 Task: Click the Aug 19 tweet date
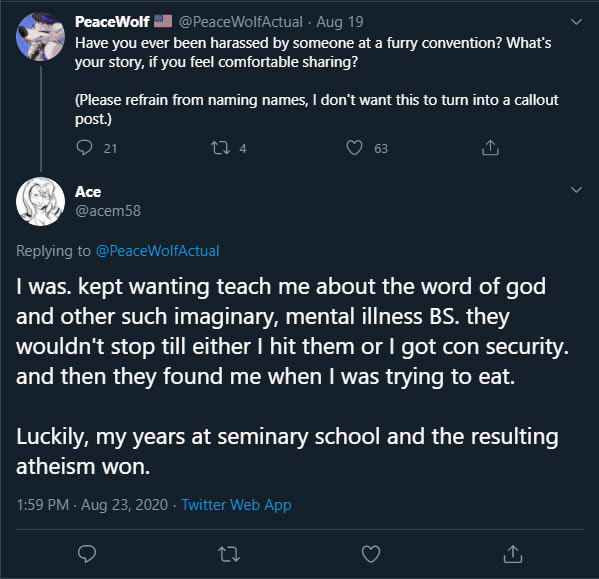[340, 22]
